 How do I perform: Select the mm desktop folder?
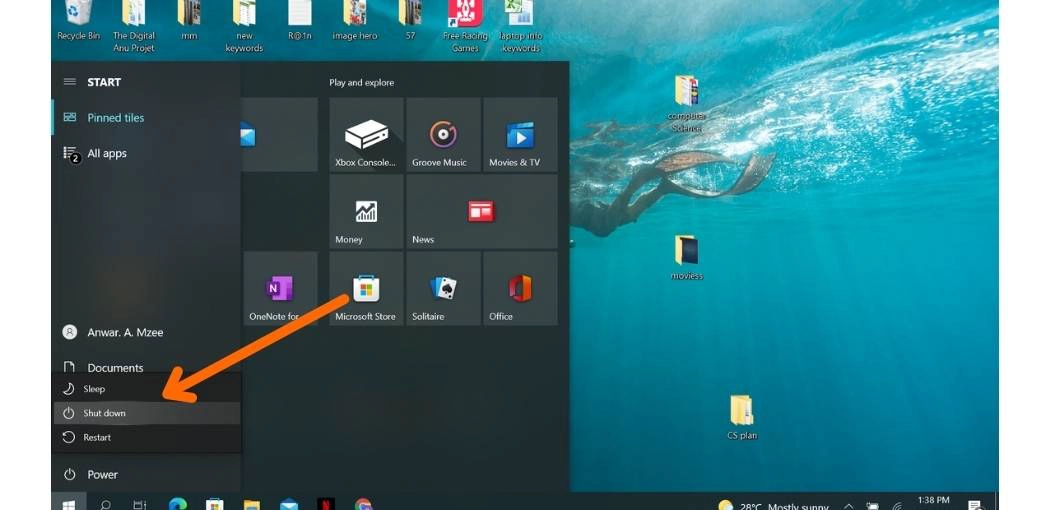tap(190, 21)
